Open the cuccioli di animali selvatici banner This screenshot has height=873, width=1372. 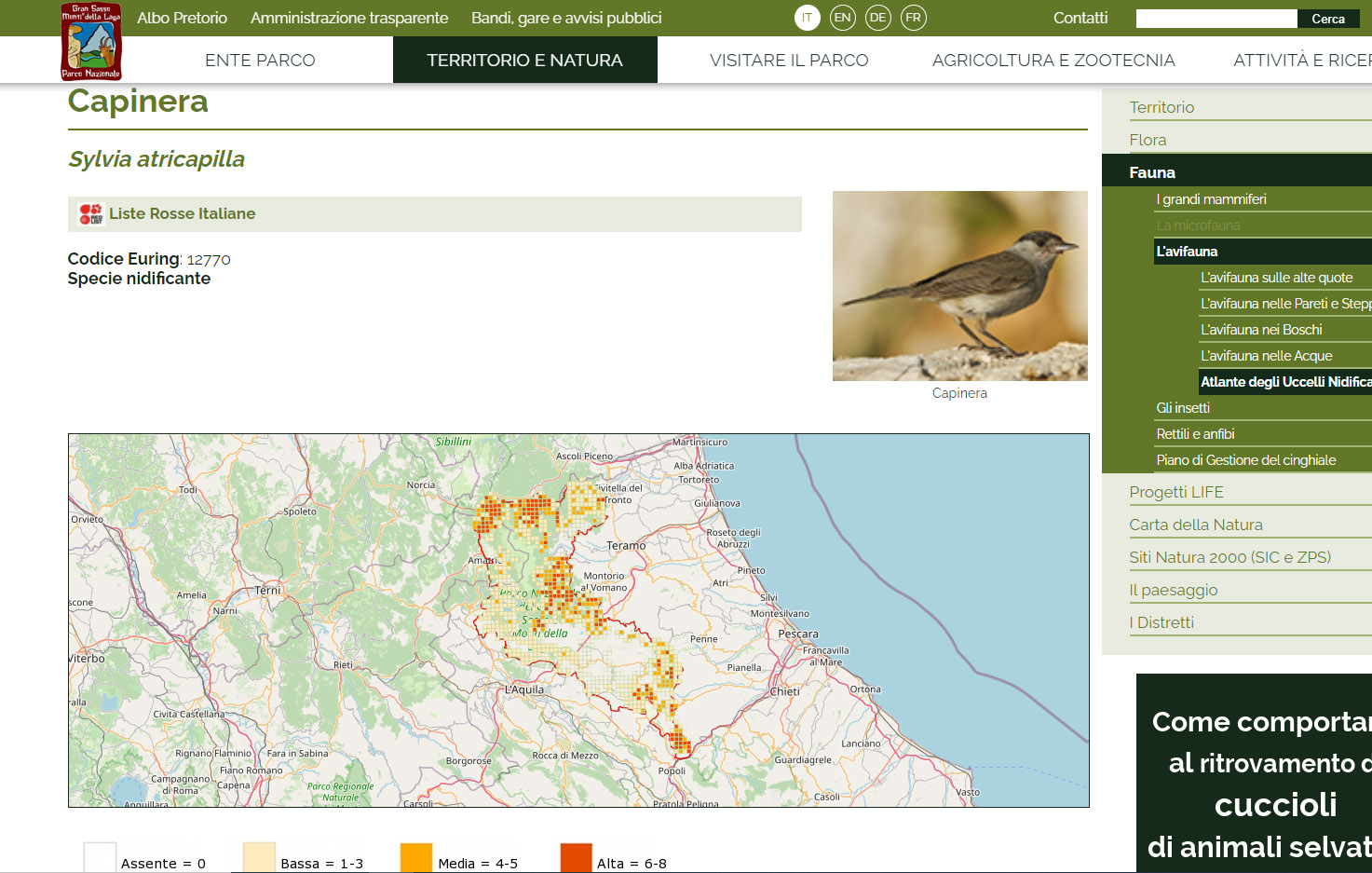click(1254, 773)
